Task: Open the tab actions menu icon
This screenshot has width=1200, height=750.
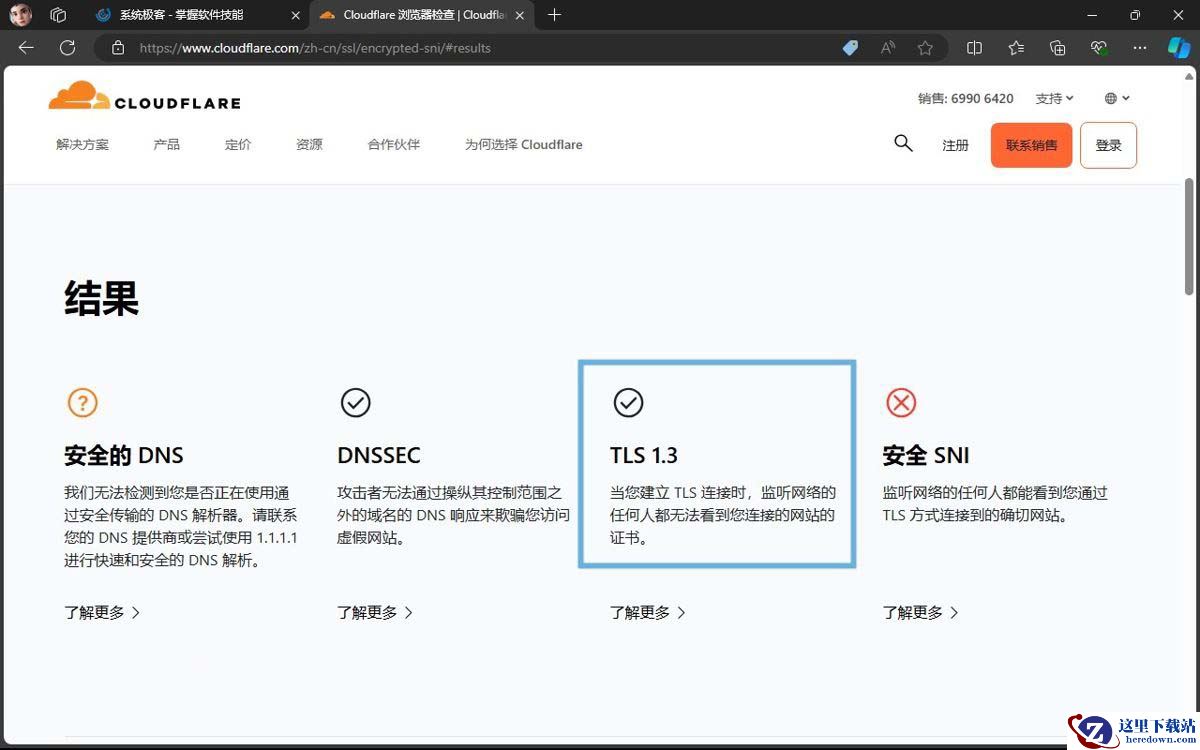Action: 58,15
